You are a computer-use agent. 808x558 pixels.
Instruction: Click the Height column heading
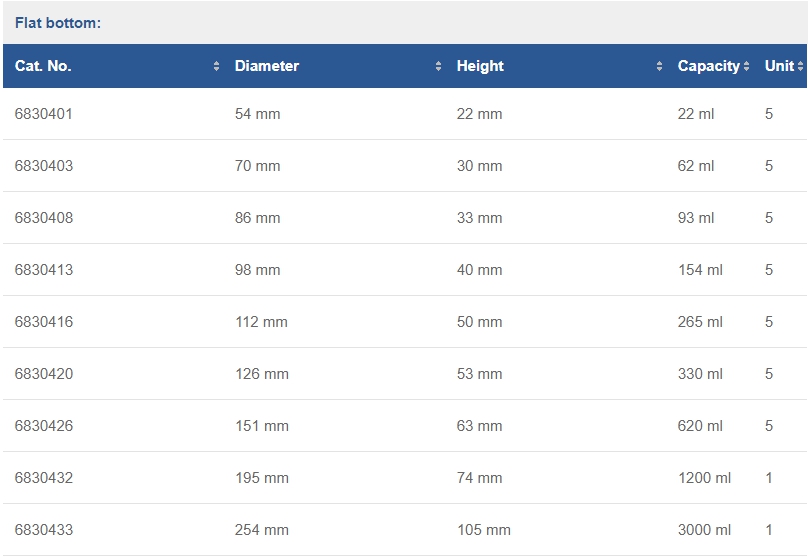click(480, 66)
